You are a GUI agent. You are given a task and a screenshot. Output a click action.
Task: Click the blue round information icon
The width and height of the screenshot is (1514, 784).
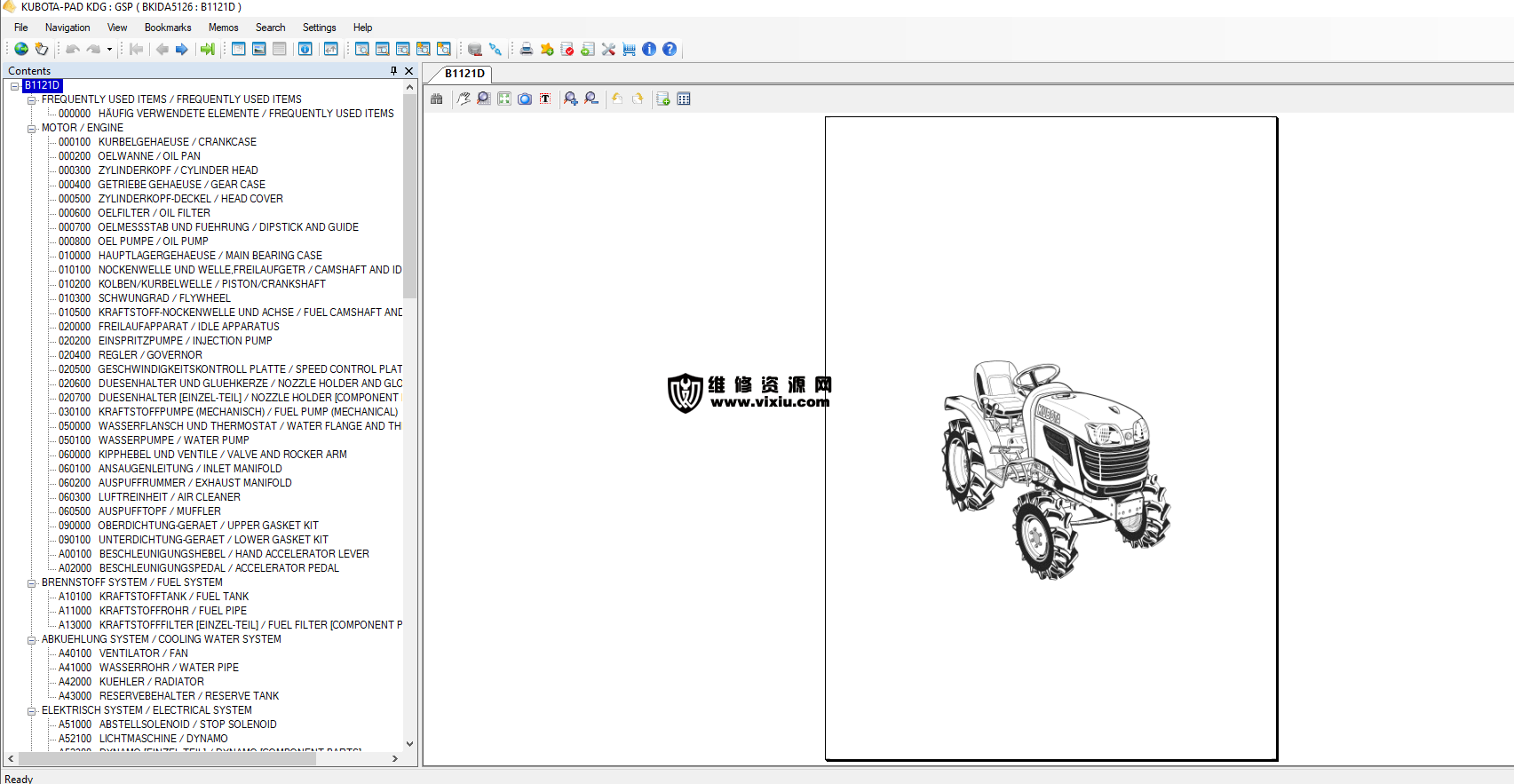pyautogui.click(x=649, y=49)
